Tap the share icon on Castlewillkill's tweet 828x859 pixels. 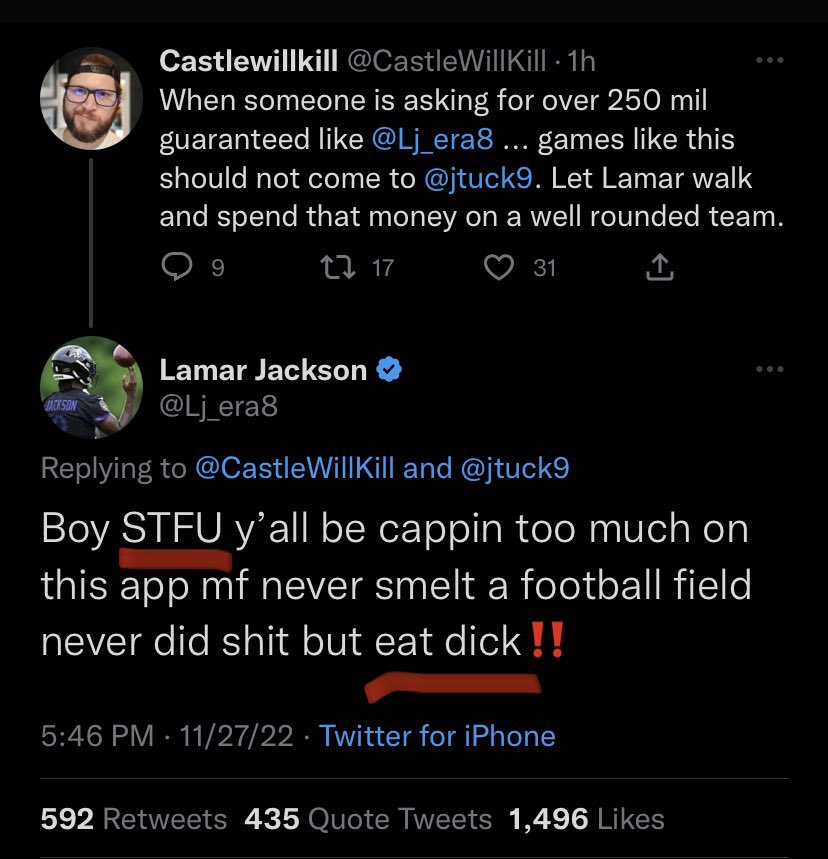[x=660, y=267]
